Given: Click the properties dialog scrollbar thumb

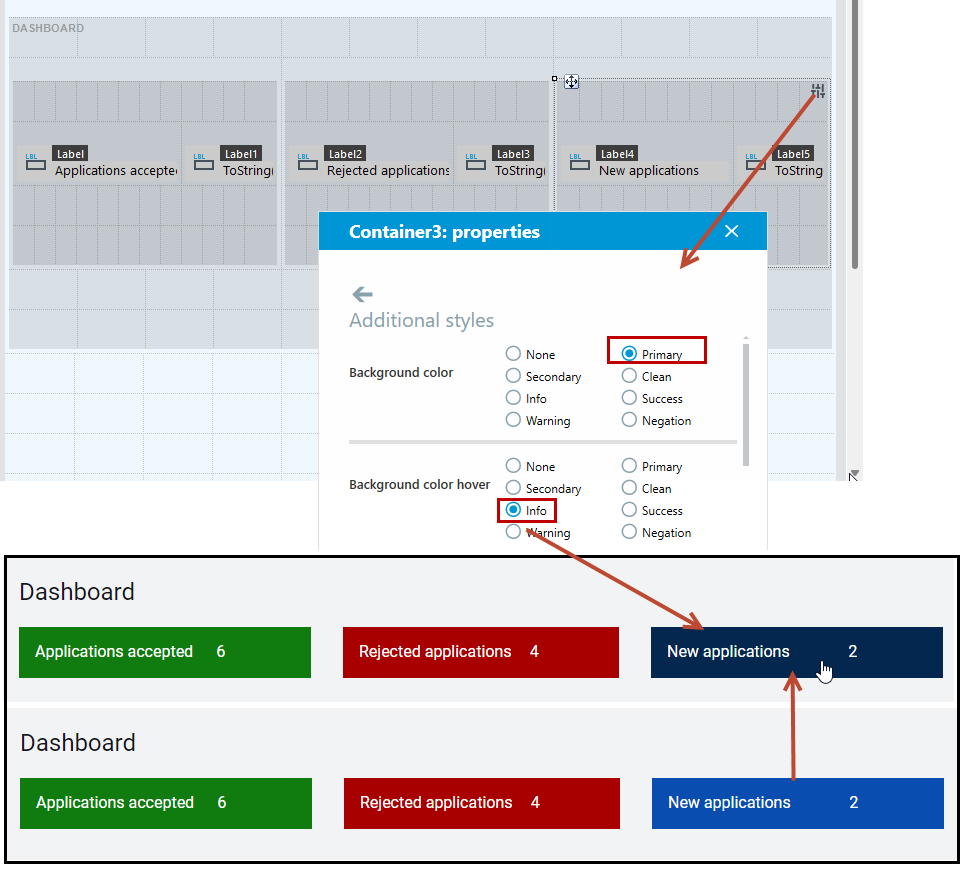Looking at the screenshot, I should 746,405.
